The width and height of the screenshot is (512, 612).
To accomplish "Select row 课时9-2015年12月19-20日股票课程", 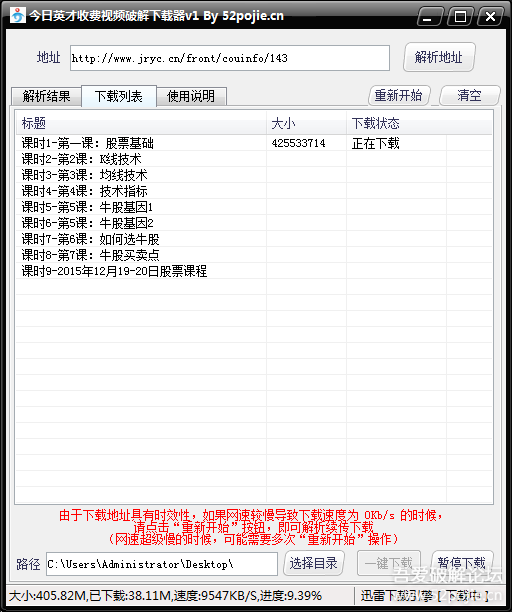I will click(x=254, y=271).
